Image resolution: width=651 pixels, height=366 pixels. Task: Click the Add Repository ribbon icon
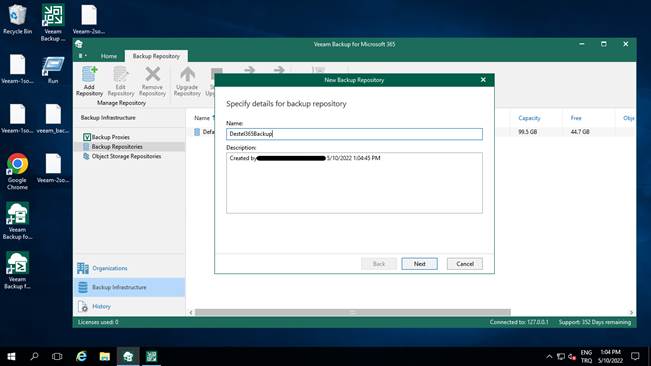click(x=89, y=75)
